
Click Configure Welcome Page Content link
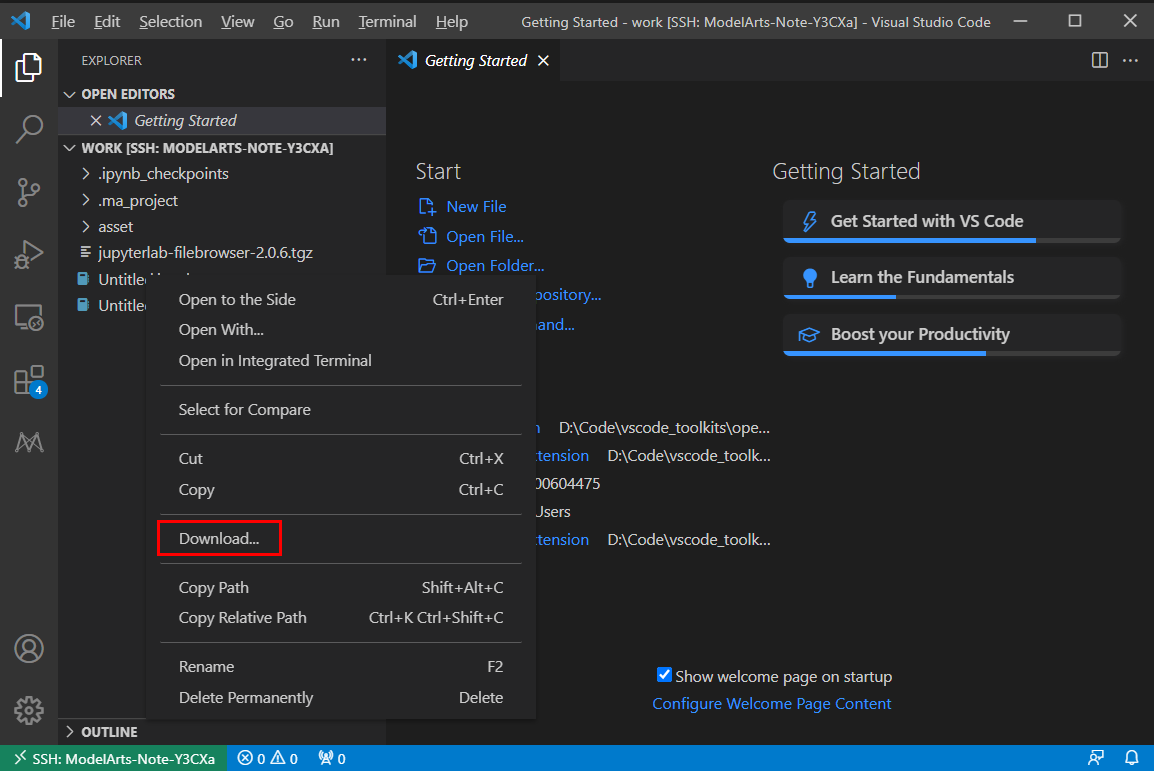coord(771,703)
